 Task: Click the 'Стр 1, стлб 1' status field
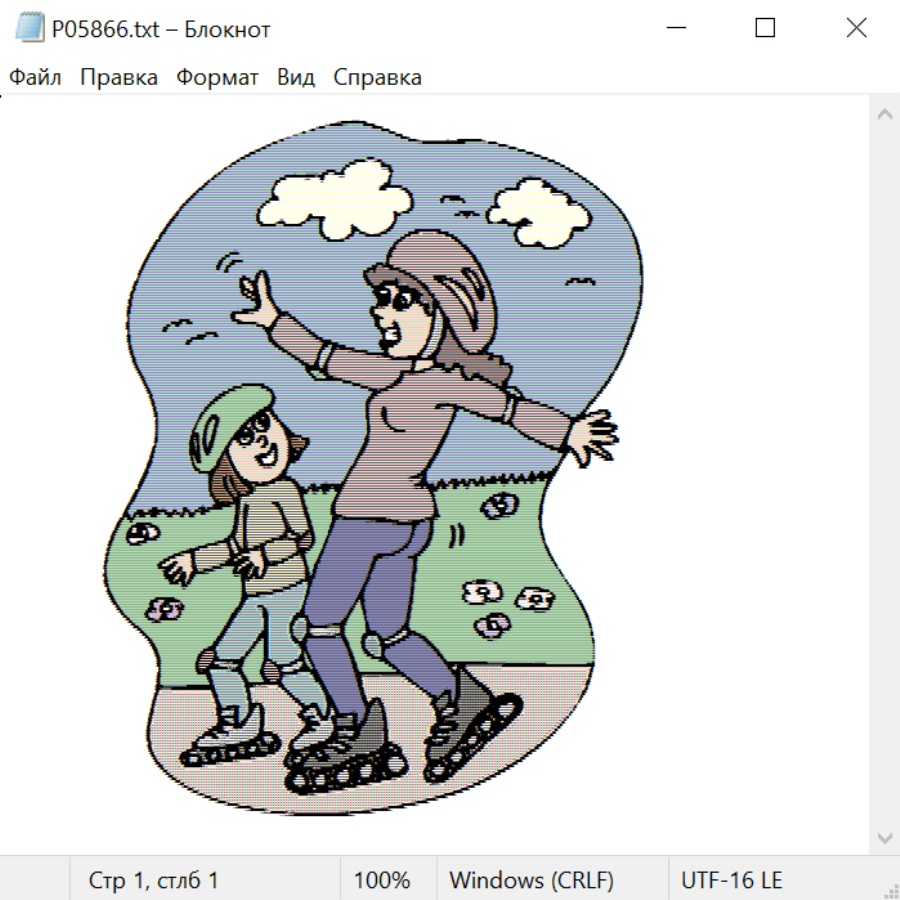[154, 881]
